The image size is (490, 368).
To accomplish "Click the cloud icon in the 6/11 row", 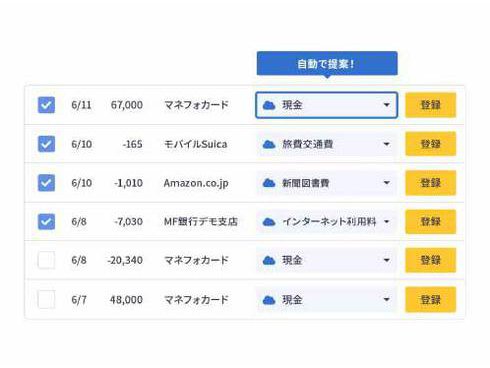I will tap(269, 105).
